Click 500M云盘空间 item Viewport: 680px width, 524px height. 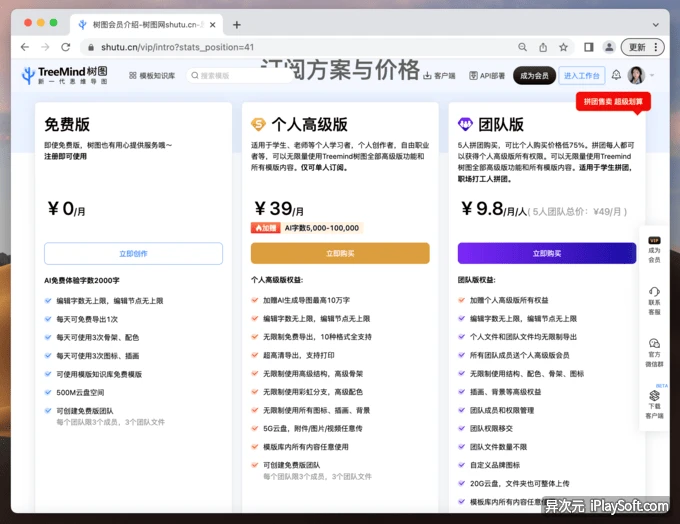point(80,393)
